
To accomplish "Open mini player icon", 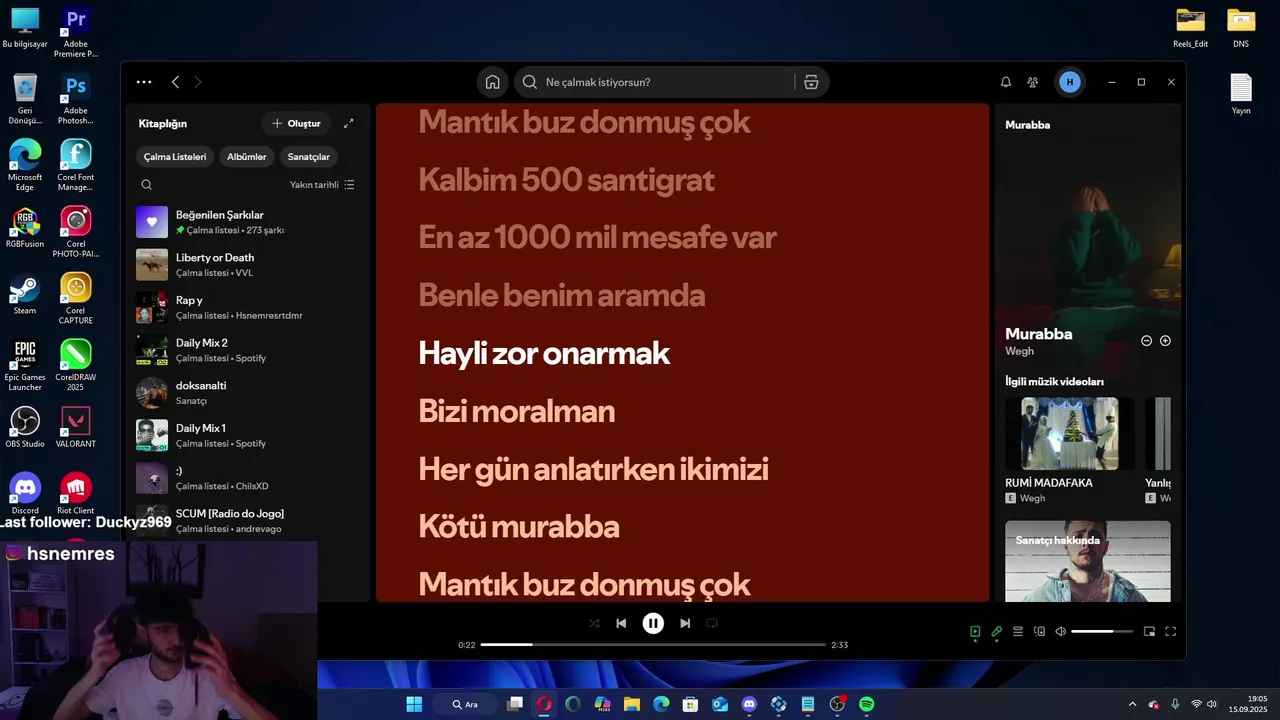I will 1149,631.
